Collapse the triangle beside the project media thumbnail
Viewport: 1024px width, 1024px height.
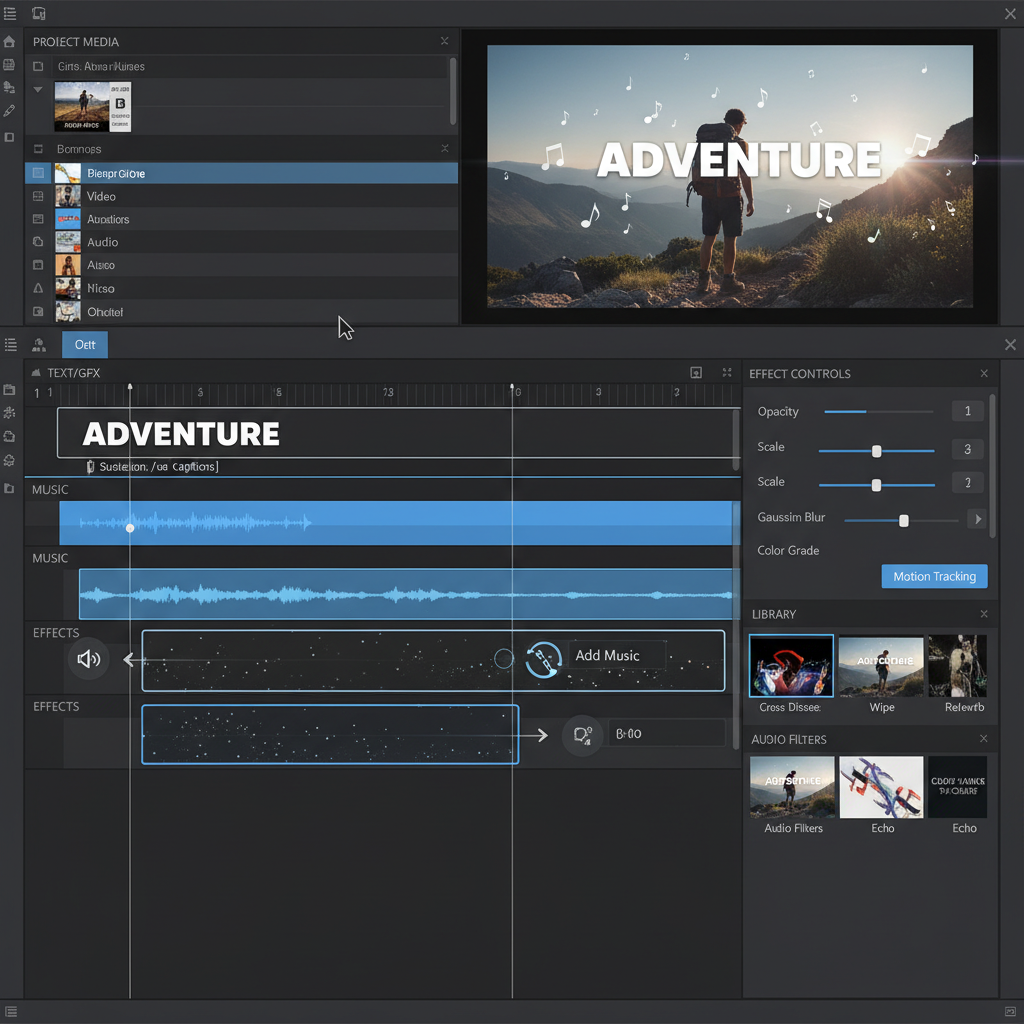pyautogui.click(x=38, y=89)
